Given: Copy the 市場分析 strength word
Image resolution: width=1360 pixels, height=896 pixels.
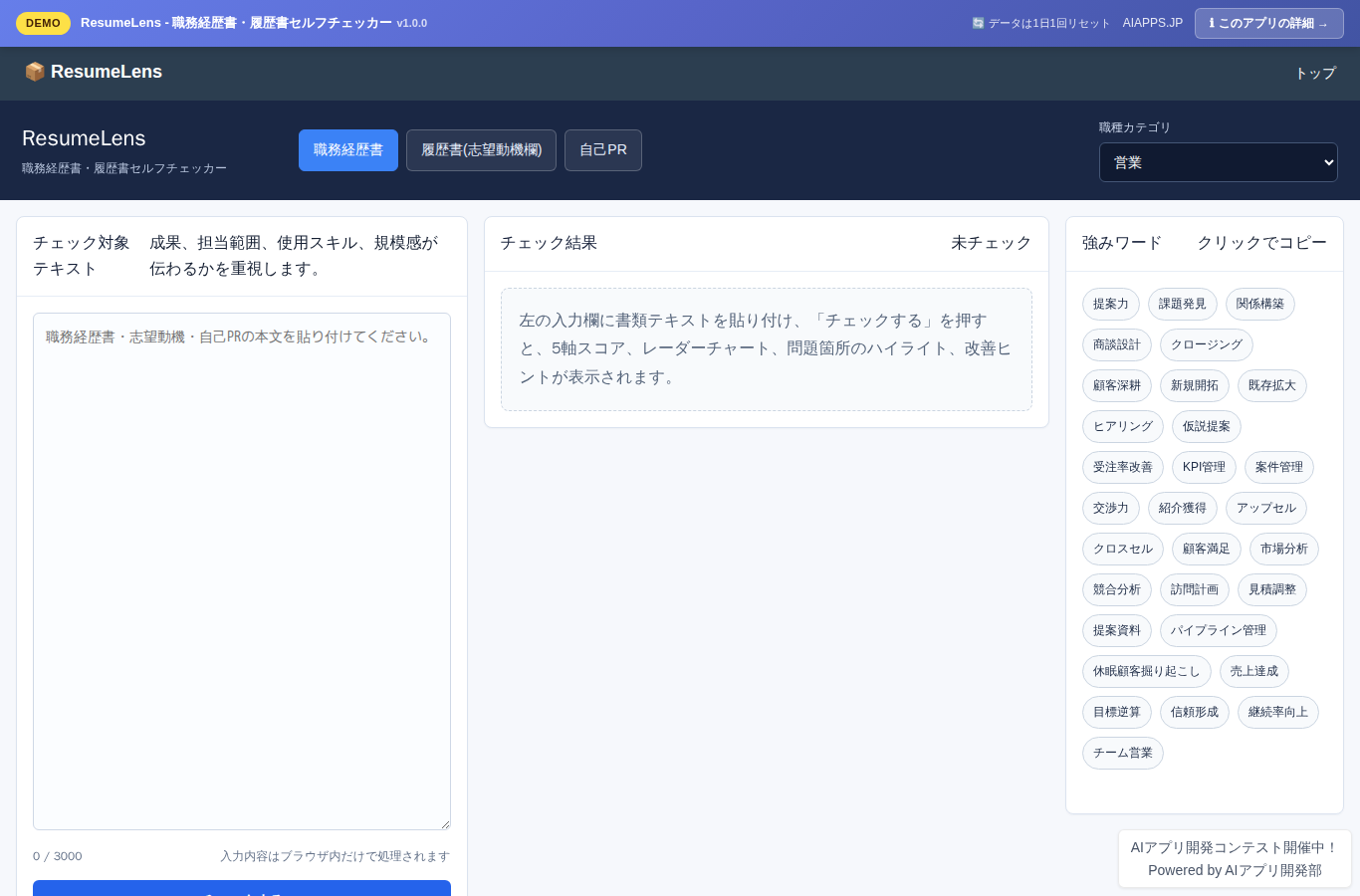Looking at the screenshot, I should [1284, 550].
